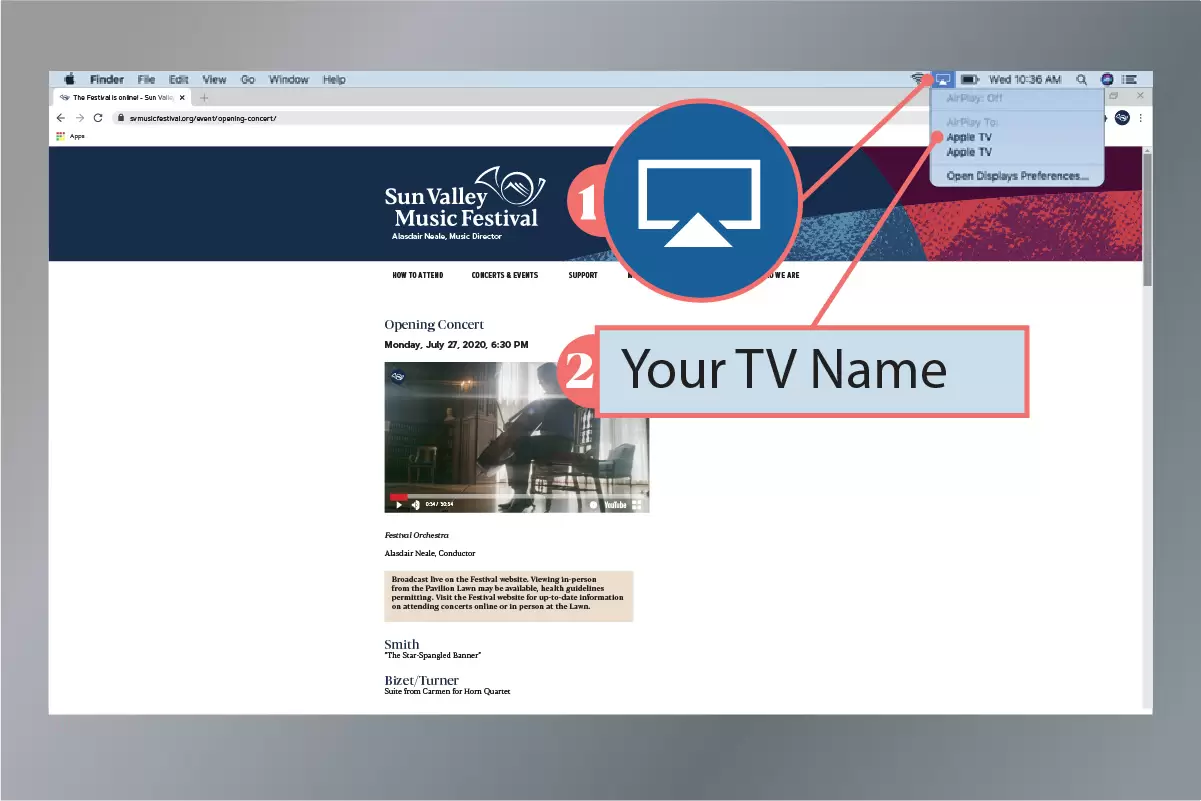Viewport: 1201px width, 801px height.
Task: Click the AirPlay icon in the menu bar
Action: [943, 80]
